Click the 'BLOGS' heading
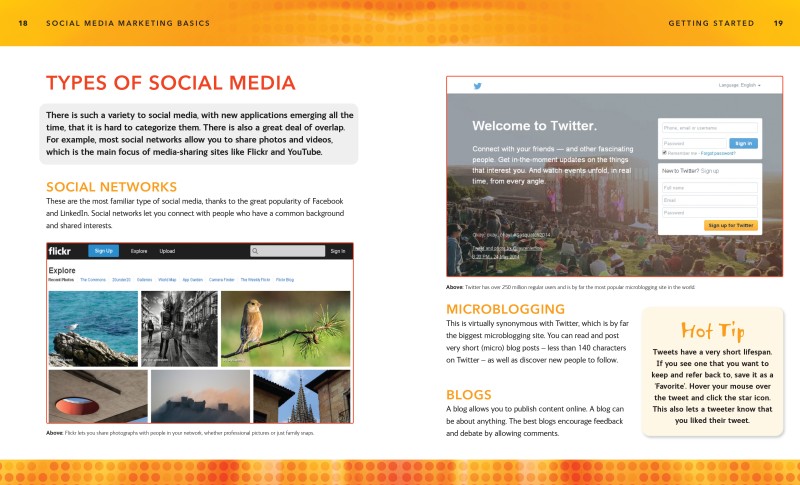Viewport: 800px width, 485px height. [x=469, y=395]
